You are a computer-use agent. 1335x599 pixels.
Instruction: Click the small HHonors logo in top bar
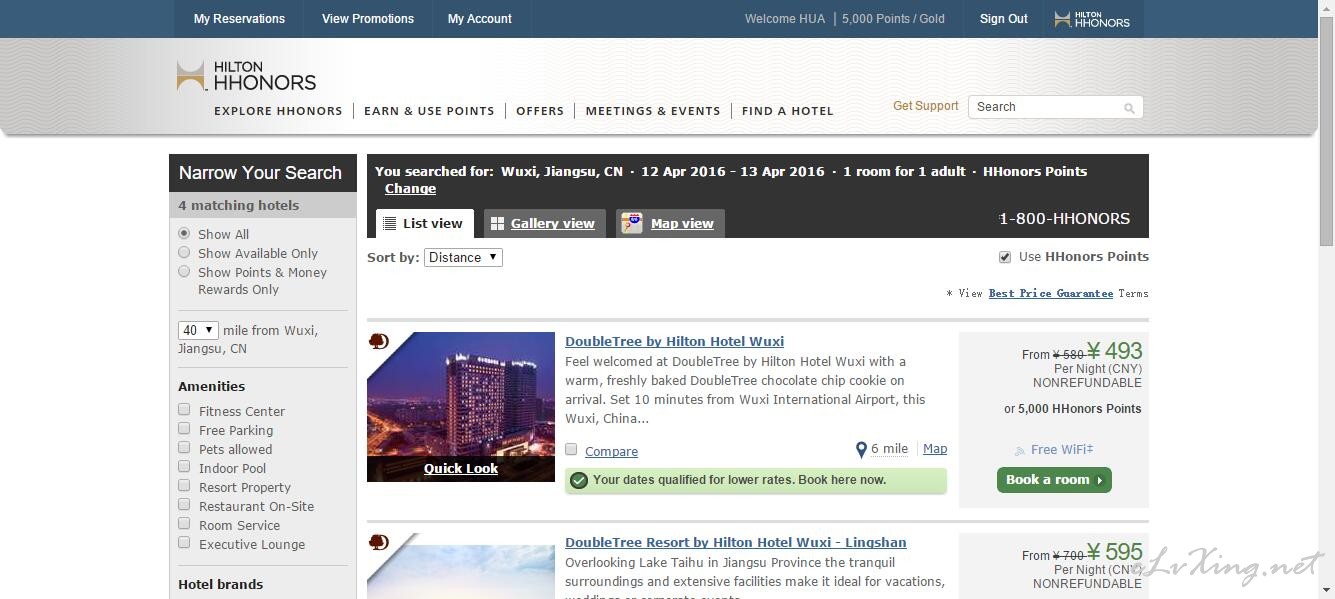point(1092,19)
